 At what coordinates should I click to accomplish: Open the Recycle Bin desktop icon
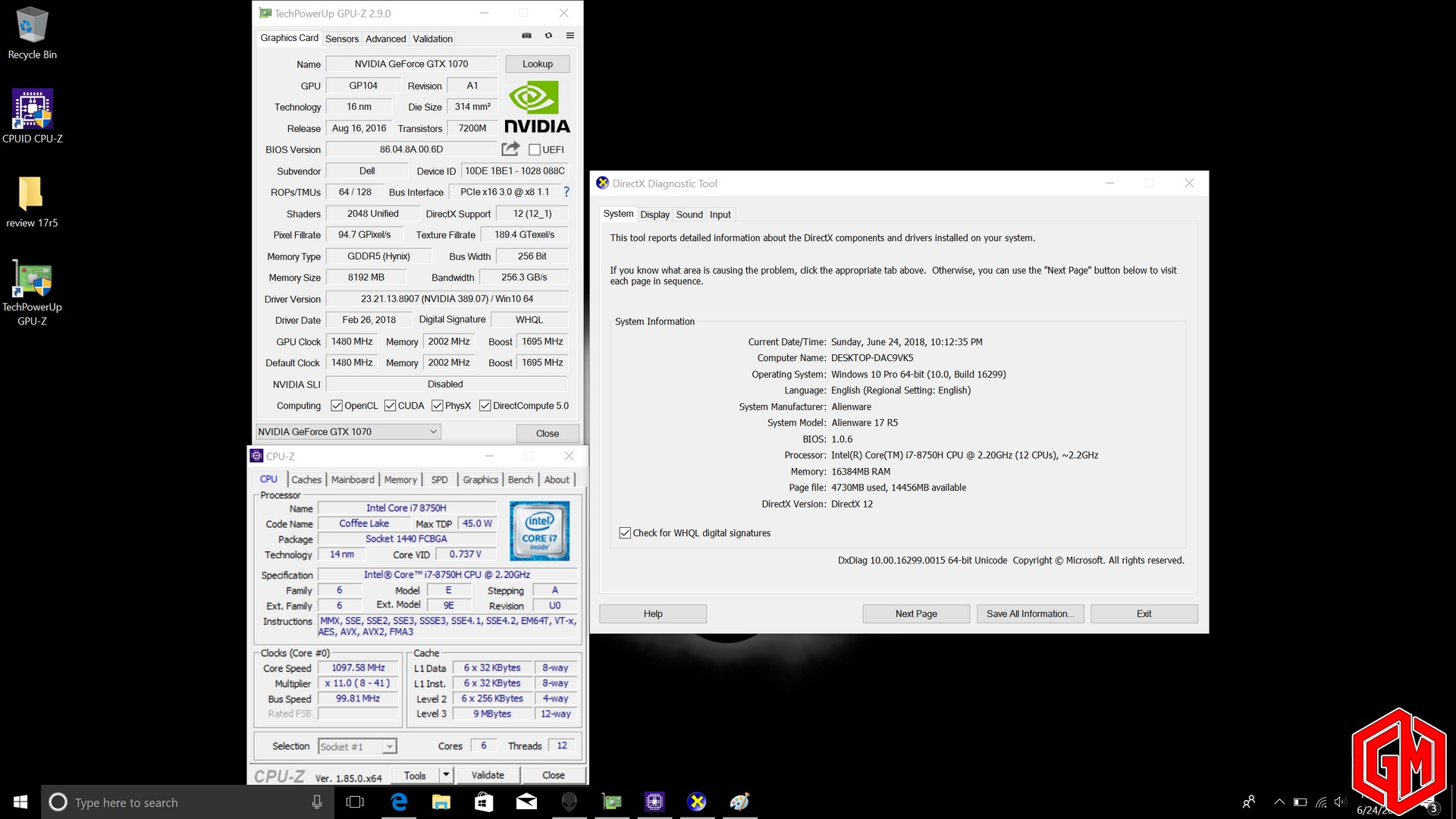32,33
